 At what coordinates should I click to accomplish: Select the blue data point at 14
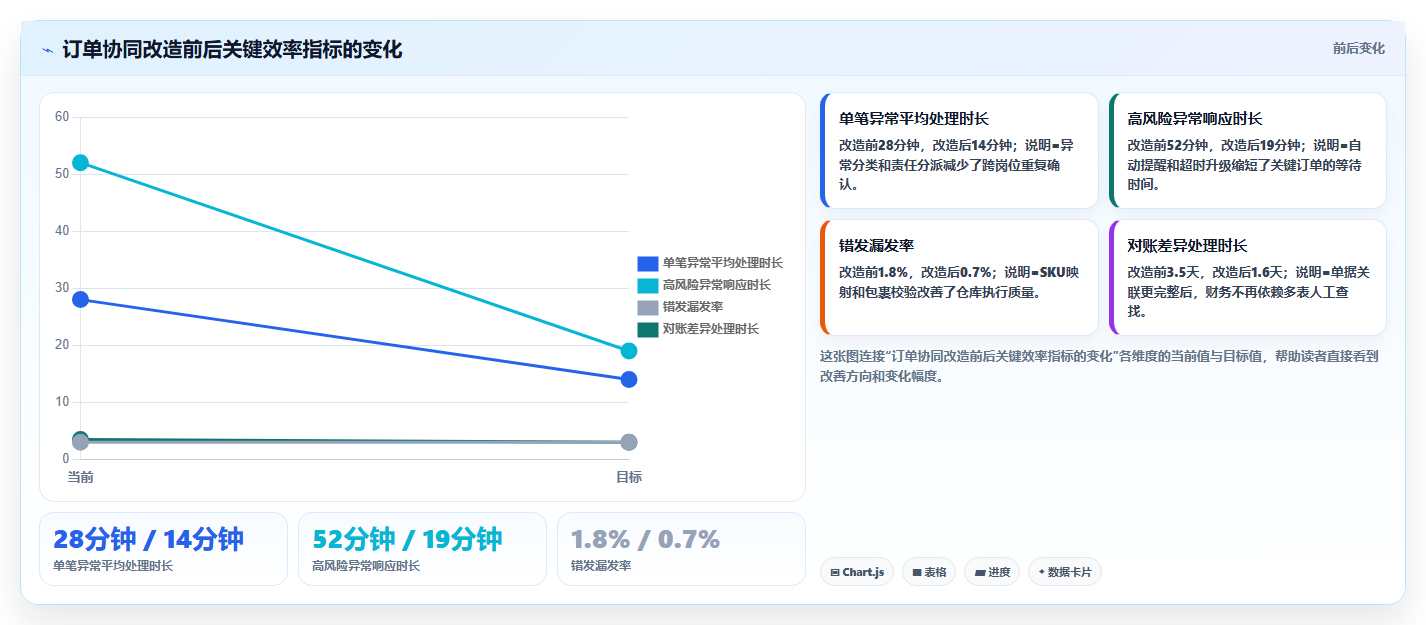pos(629,379)
